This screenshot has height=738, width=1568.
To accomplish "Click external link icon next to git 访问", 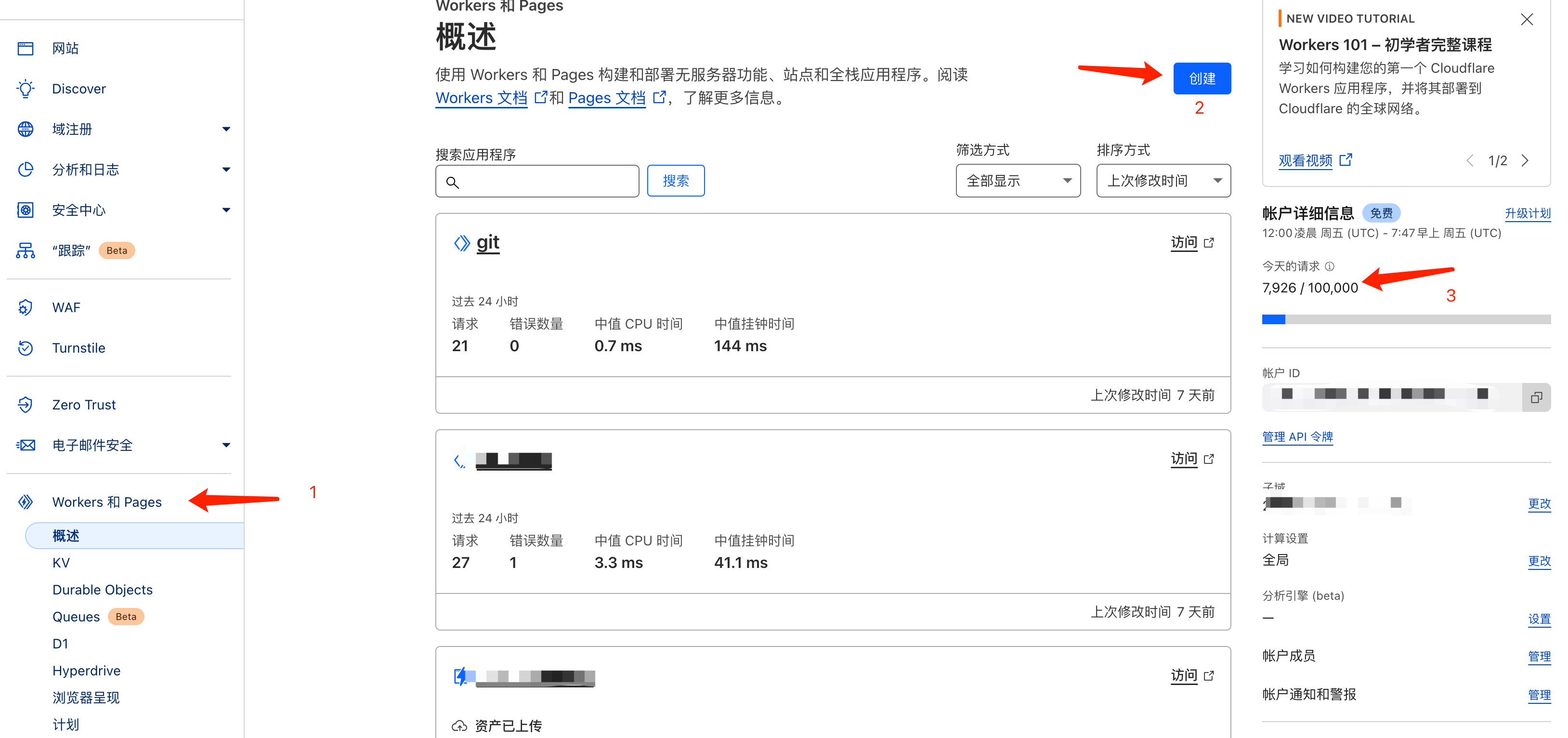I will click(1209, 242).
